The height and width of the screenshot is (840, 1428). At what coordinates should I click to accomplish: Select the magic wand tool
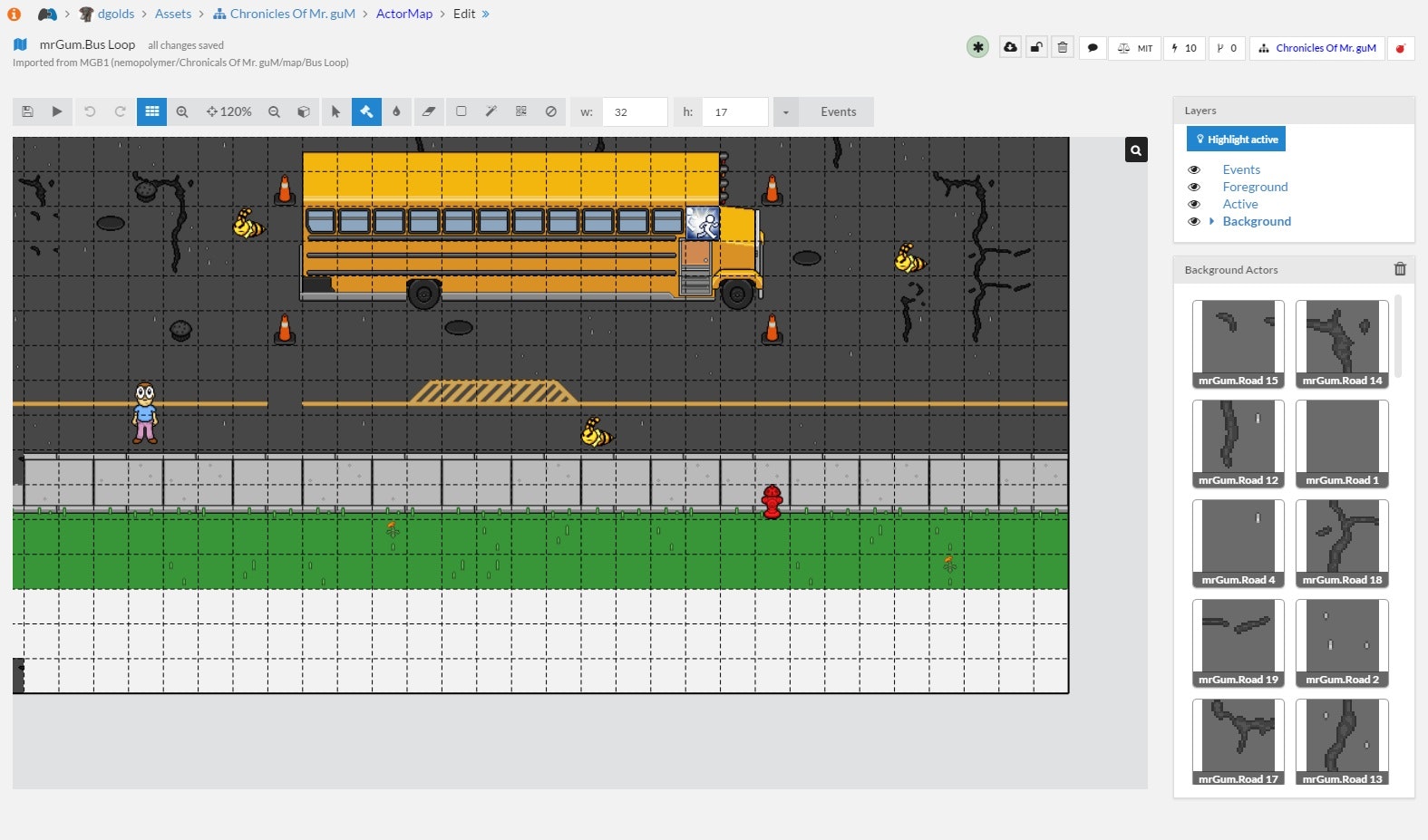click(x=491, y=111)
